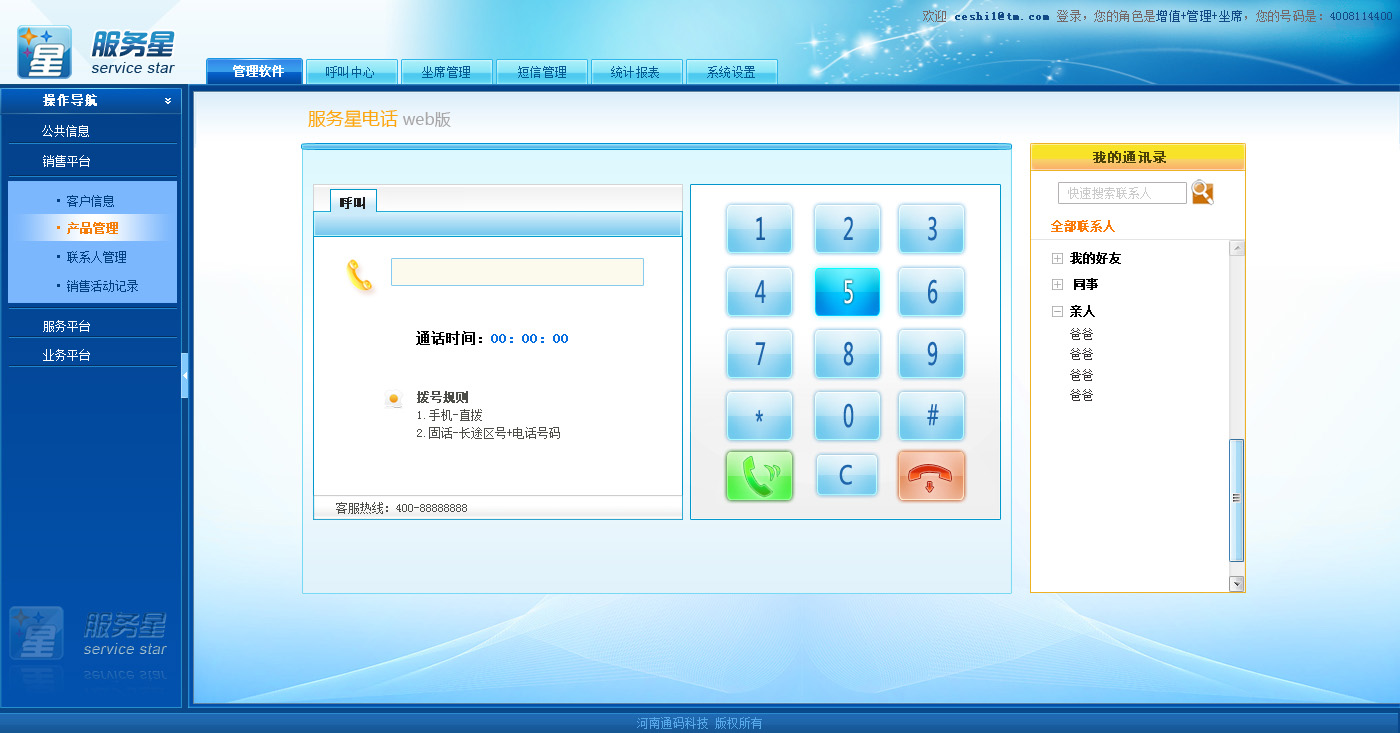Expand the 我的好友 contact group
Screen dimensions: 1400x733
1057,258
